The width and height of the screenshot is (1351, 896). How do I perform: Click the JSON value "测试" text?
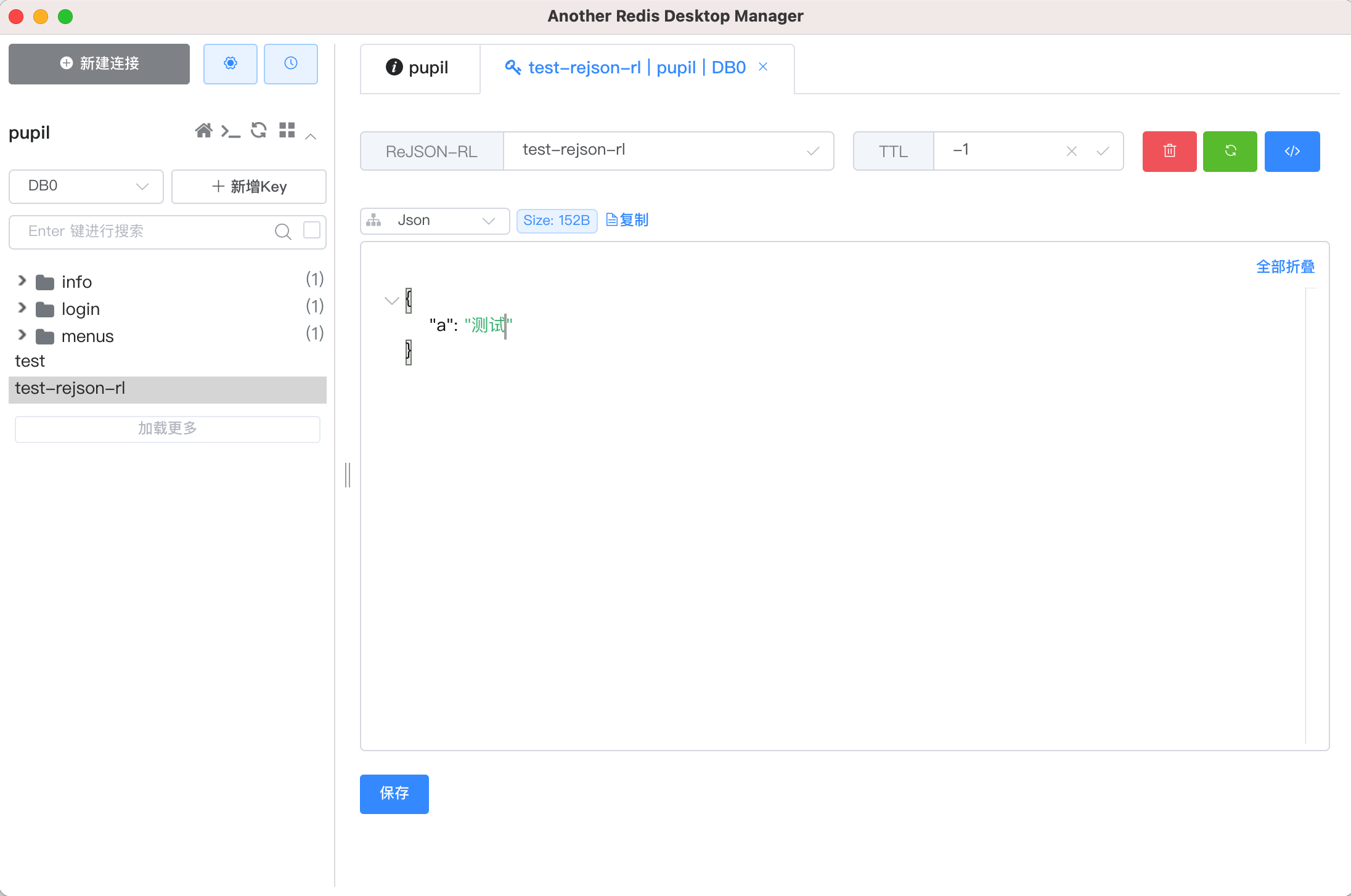coord(488,325)
